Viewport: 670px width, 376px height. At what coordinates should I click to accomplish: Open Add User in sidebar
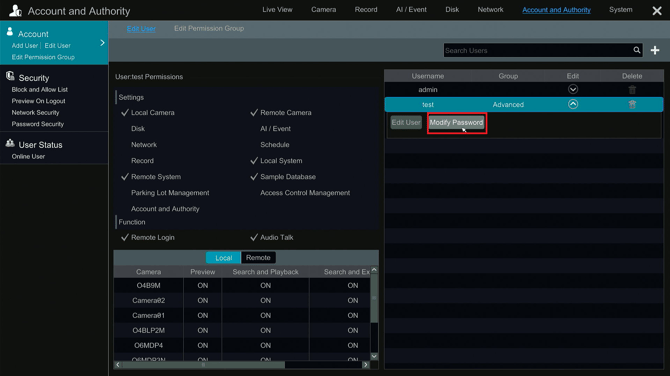[25, 46]
